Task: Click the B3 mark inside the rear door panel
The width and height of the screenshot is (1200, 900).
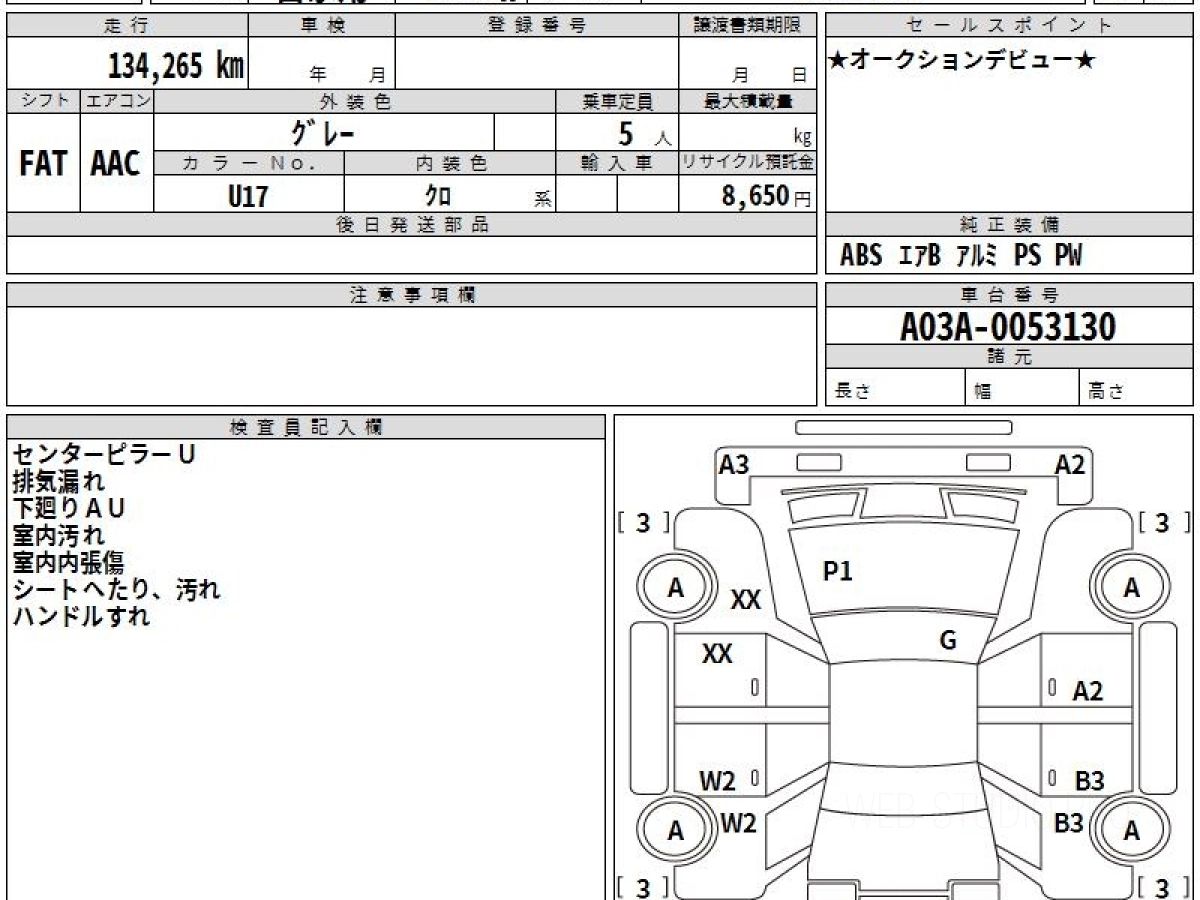Action: 1089,781
